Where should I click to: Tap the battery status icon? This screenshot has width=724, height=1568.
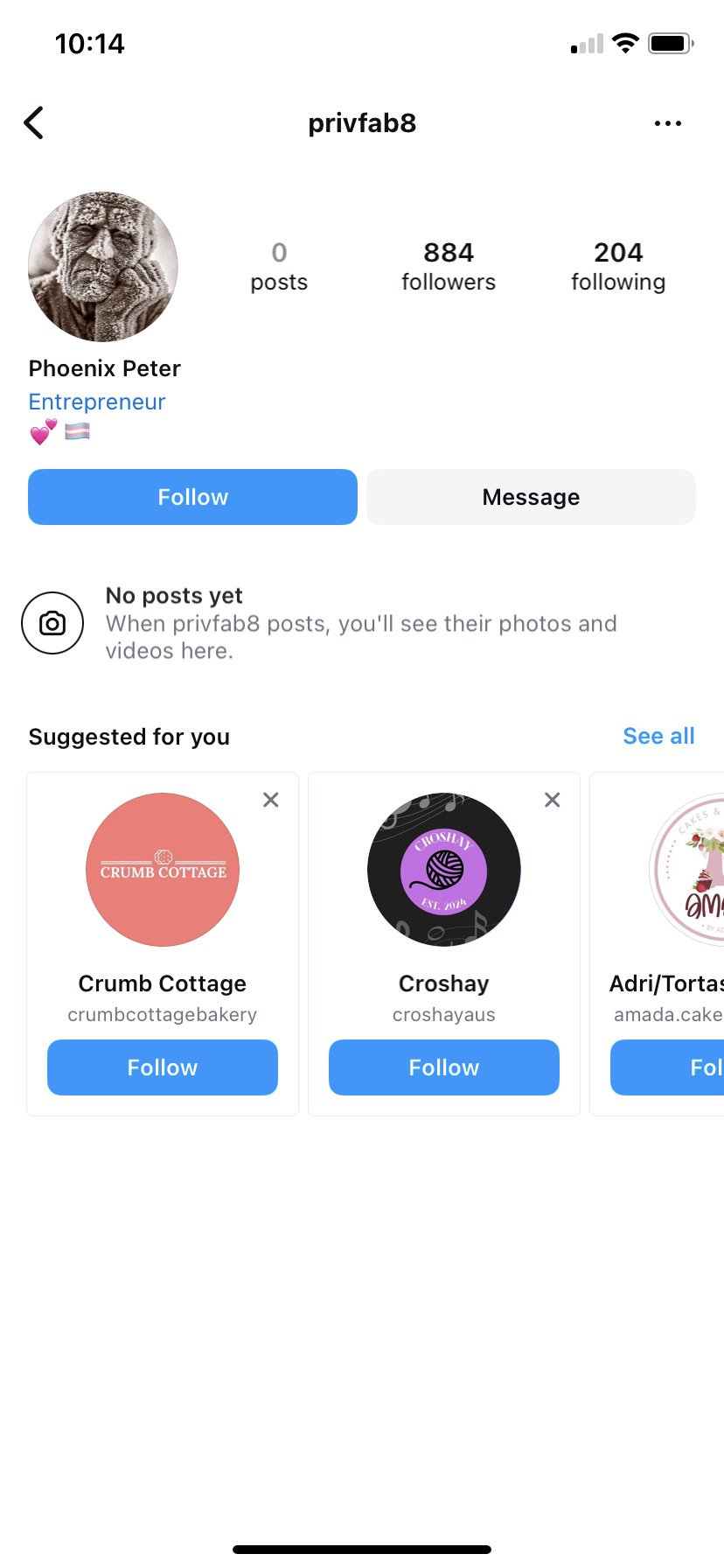coord(671,43)
